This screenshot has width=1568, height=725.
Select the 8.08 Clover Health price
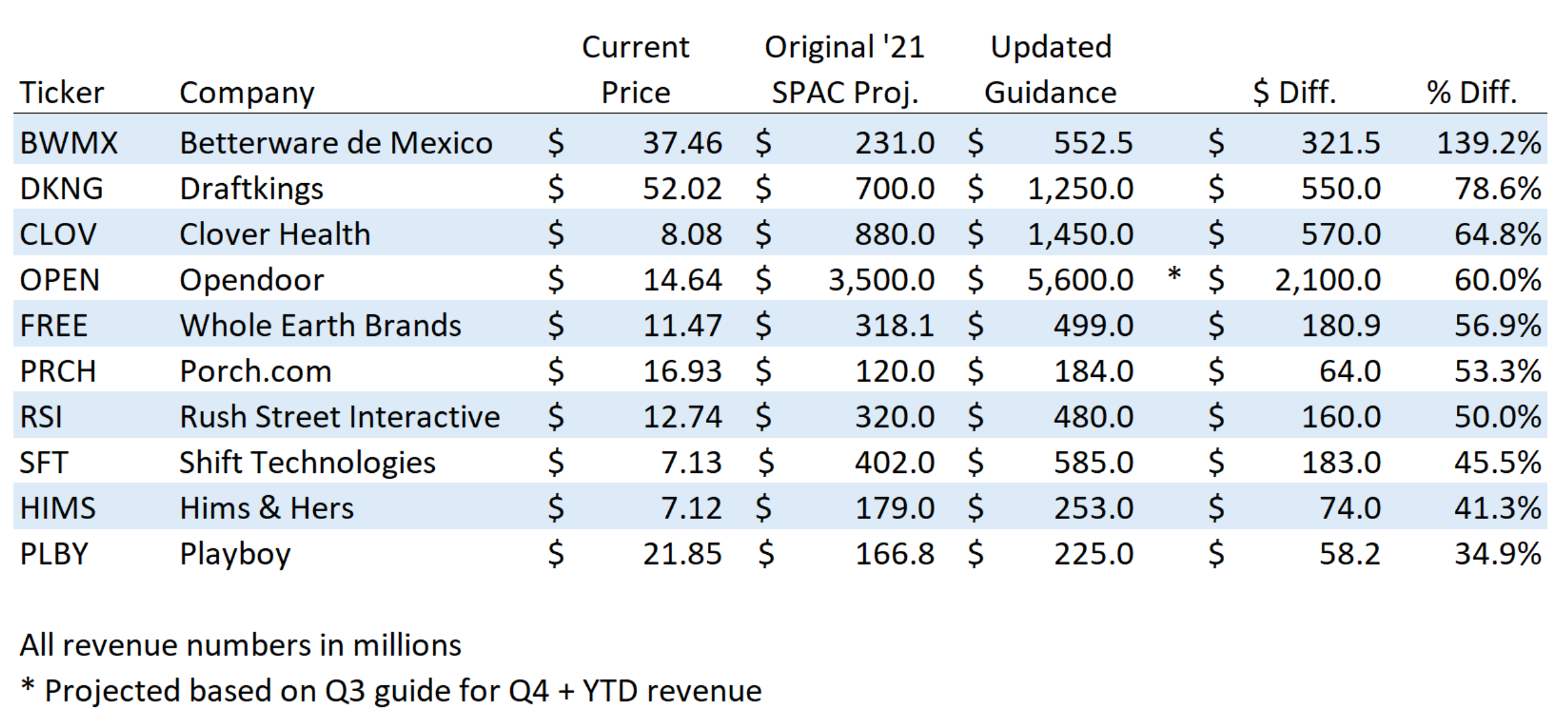[692, 234]
